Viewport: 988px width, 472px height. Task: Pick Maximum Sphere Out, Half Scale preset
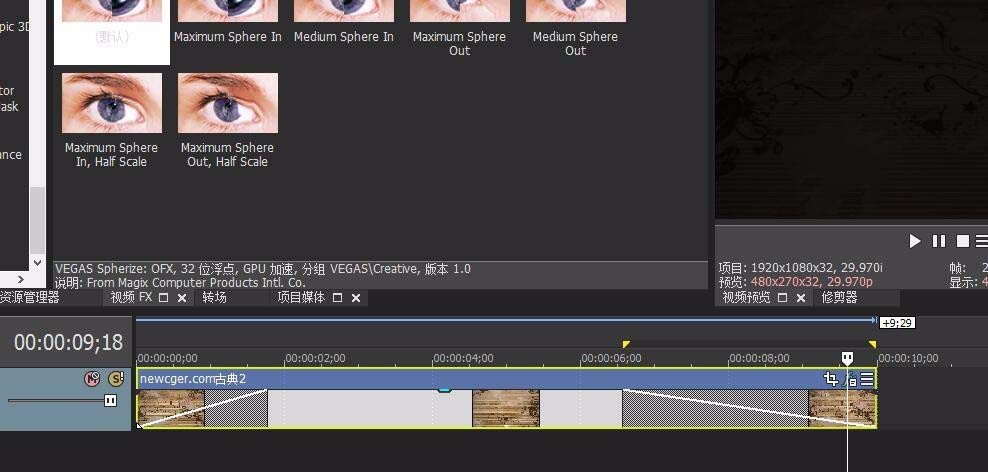click(x=227, y=120)
